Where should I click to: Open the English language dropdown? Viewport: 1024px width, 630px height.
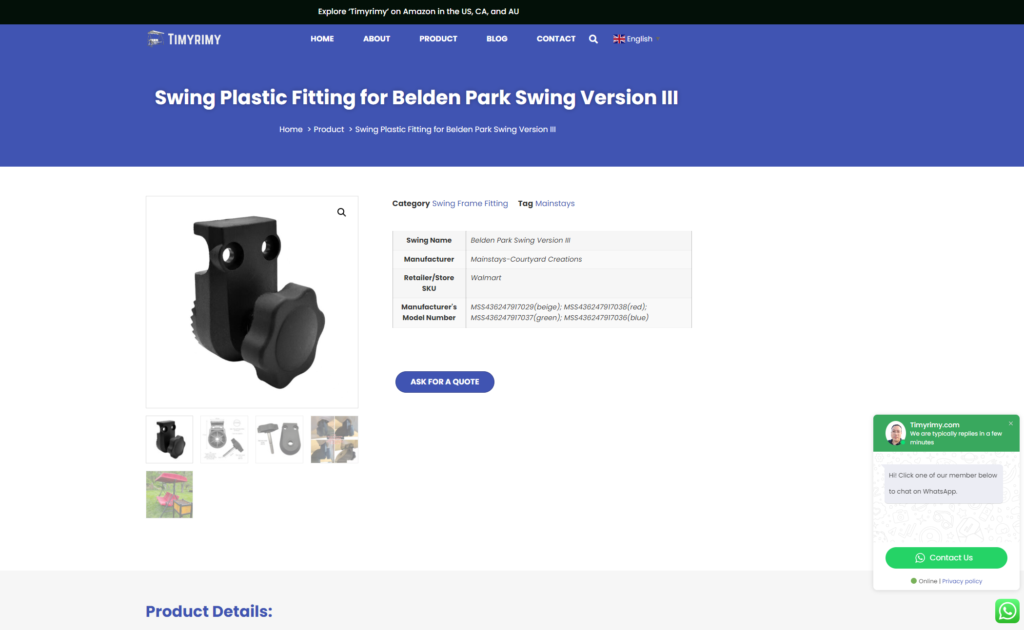point(637,39)
